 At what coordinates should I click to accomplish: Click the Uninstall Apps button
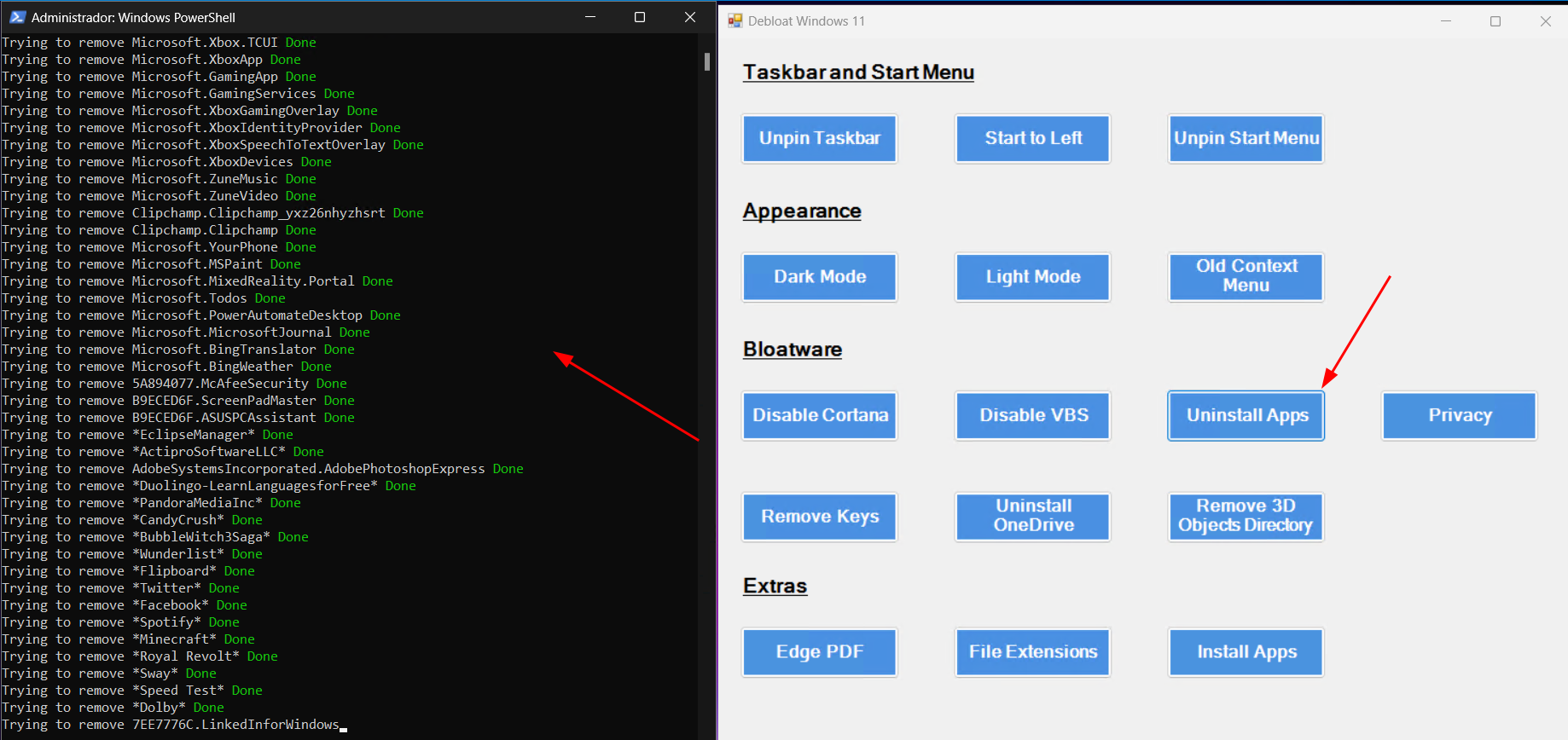click(1246, 415)
